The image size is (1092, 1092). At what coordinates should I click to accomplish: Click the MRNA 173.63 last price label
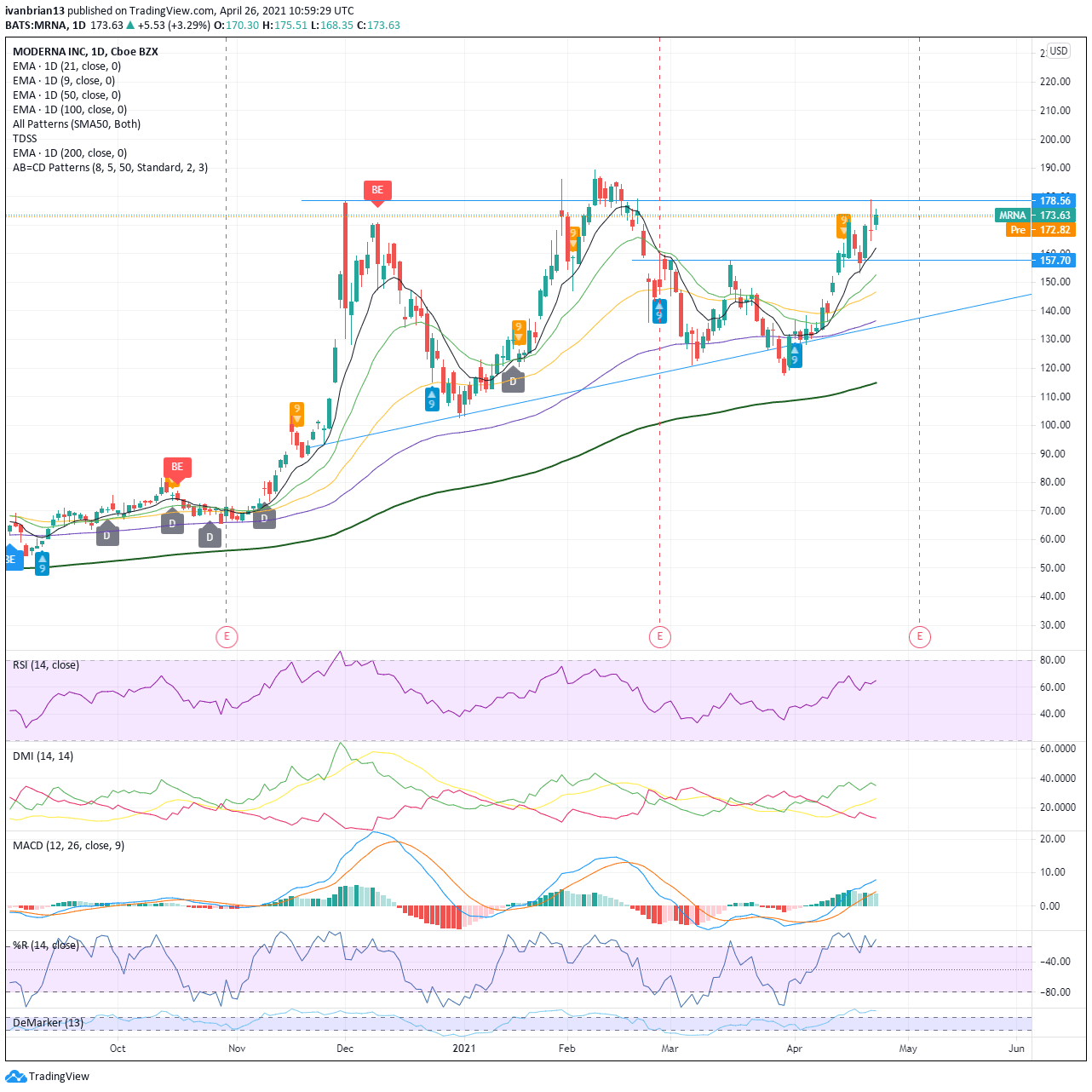1035,216
